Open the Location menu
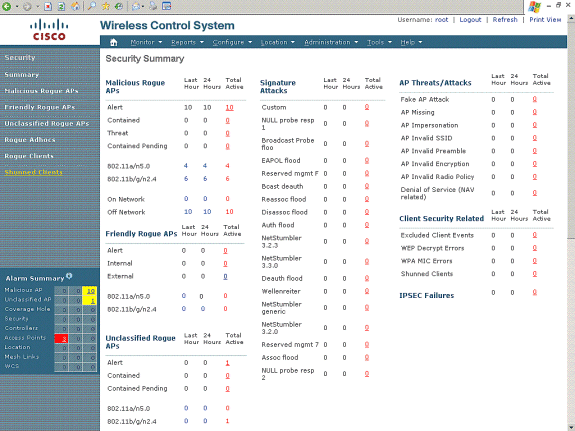The image size is (575, 431). [x=274, y=42]
